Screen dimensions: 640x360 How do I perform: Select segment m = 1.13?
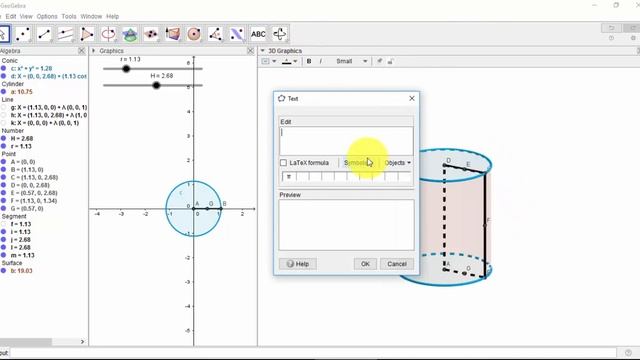click(22, 256)
